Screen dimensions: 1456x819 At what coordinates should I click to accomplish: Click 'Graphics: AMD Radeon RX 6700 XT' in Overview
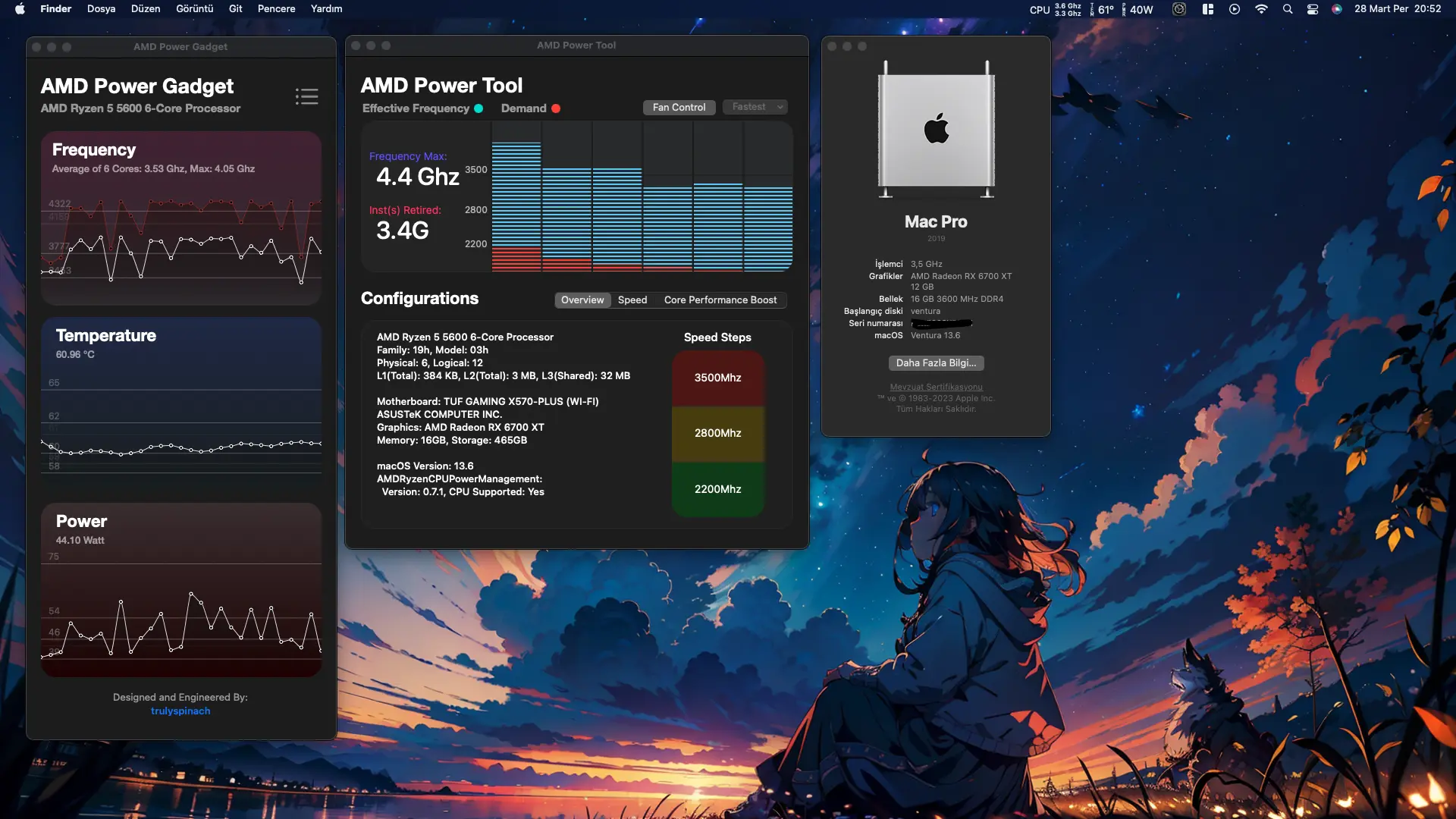tap(460, 427)
